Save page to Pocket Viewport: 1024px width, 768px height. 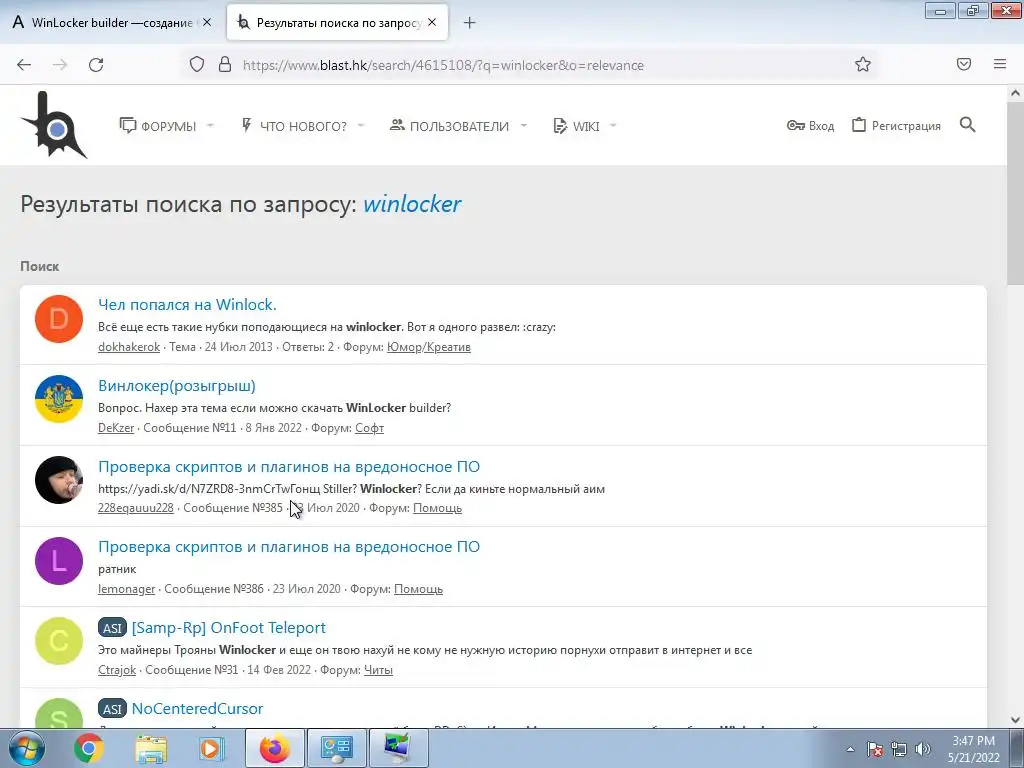tap(964, 64)
